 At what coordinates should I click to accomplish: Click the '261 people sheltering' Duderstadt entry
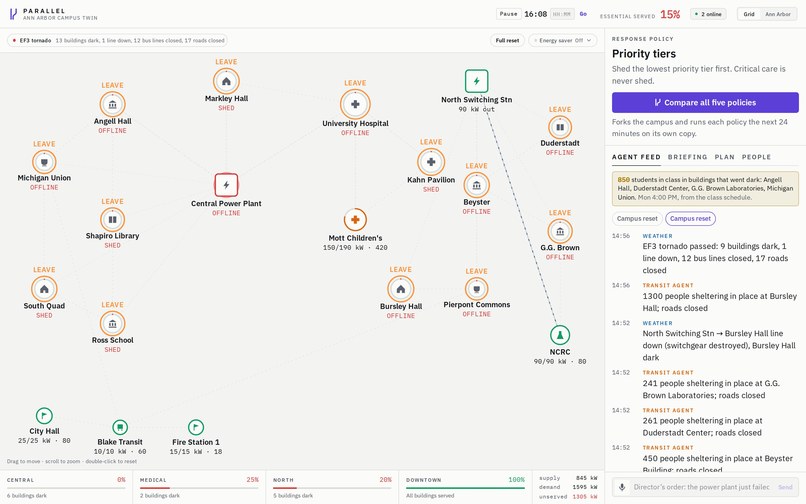705,421
